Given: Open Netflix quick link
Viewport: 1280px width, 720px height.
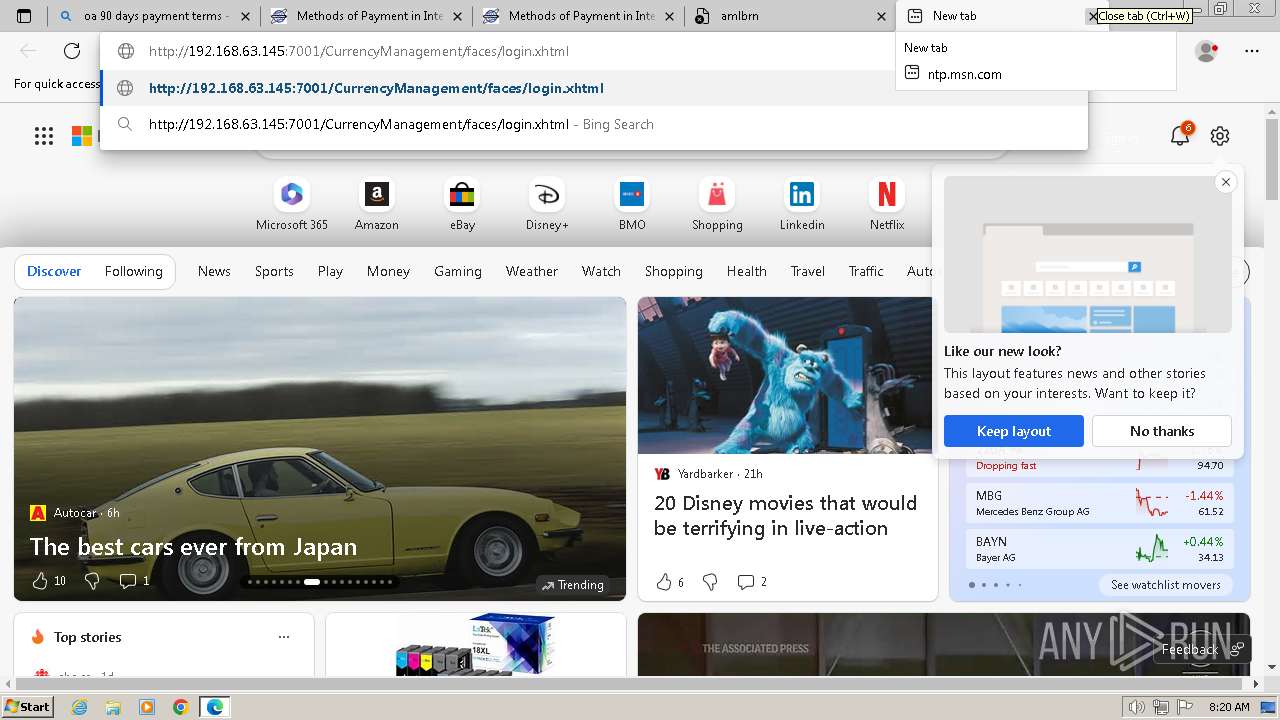Looking at the screenshot, I should [886, 205].
